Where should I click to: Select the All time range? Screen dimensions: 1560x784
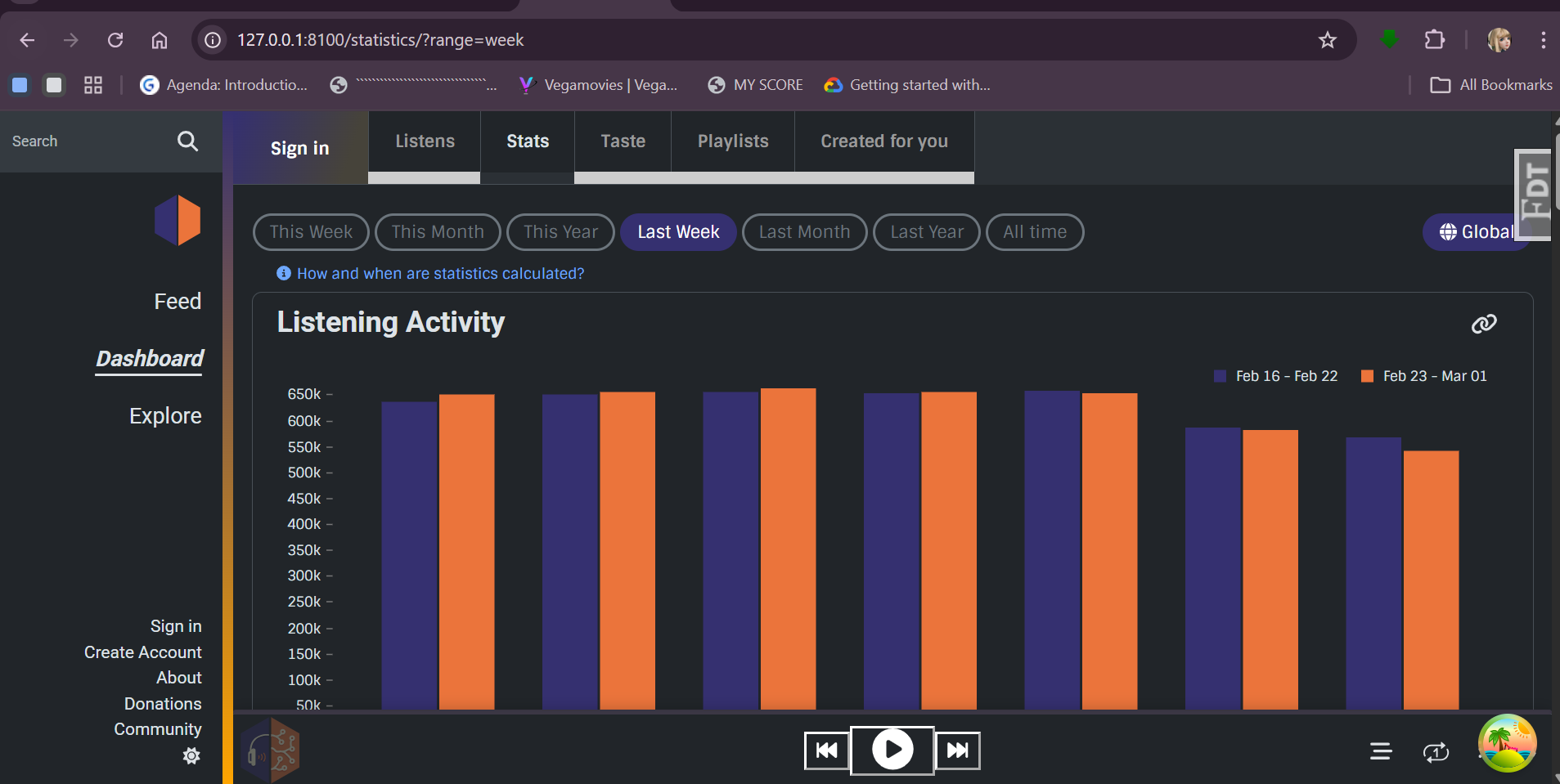tap(1034, 232)
